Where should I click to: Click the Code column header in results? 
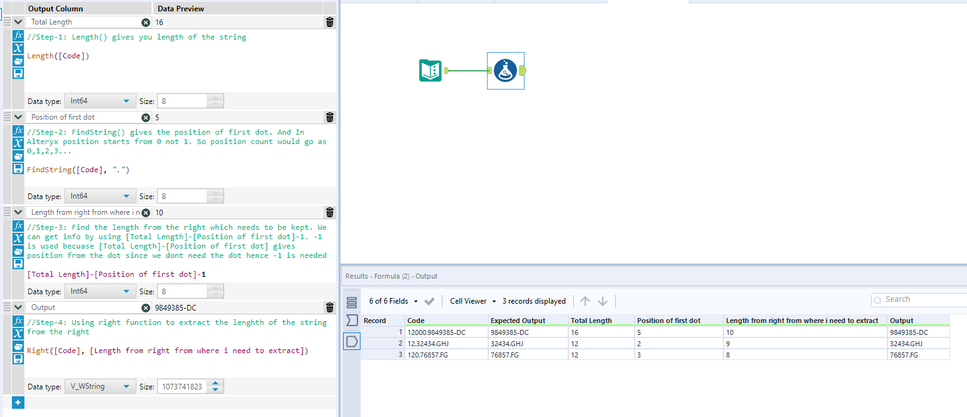[x=446, y=321]
